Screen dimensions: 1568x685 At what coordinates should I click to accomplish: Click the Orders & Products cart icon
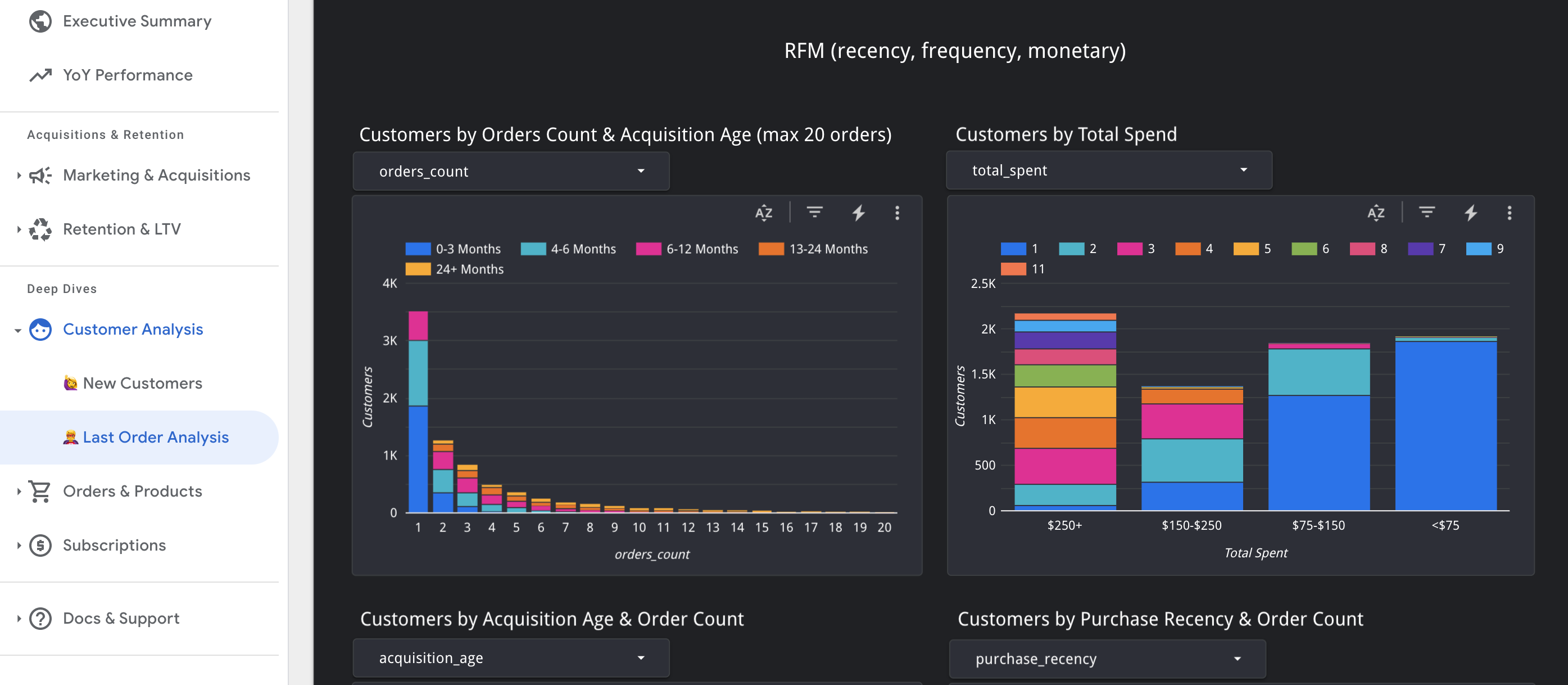(40, 491)
